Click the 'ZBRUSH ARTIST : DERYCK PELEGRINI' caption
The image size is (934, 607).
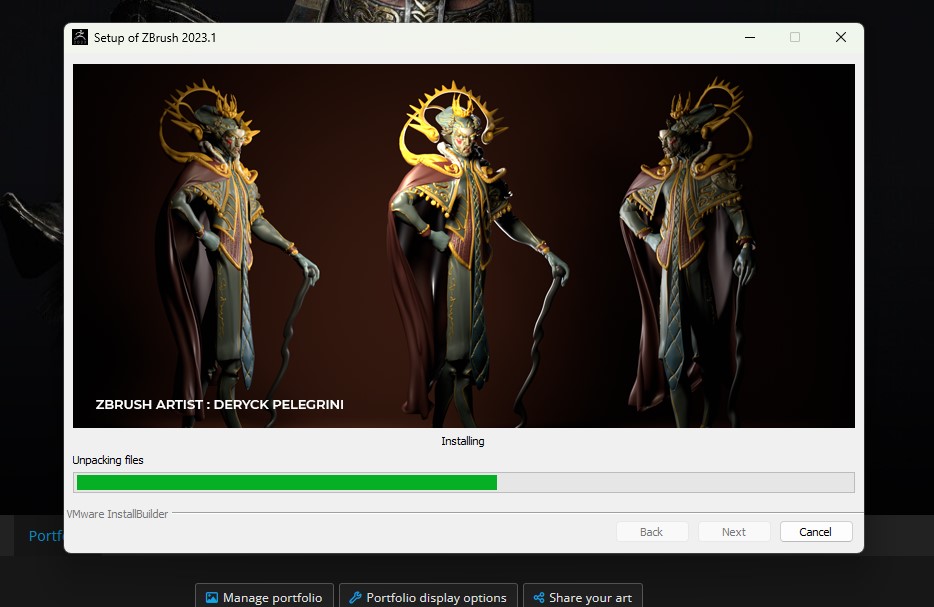coord(220,404)
